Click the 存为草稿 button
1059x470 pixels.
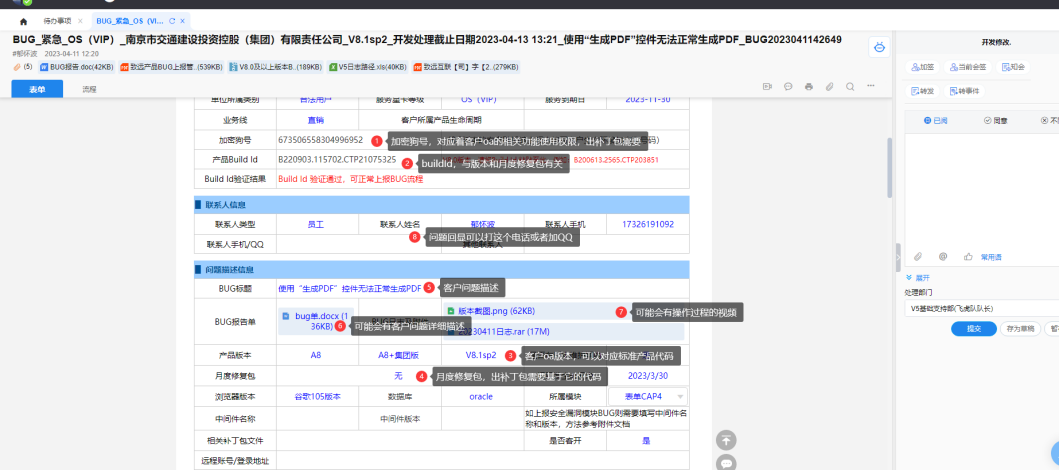(1019, 328)
